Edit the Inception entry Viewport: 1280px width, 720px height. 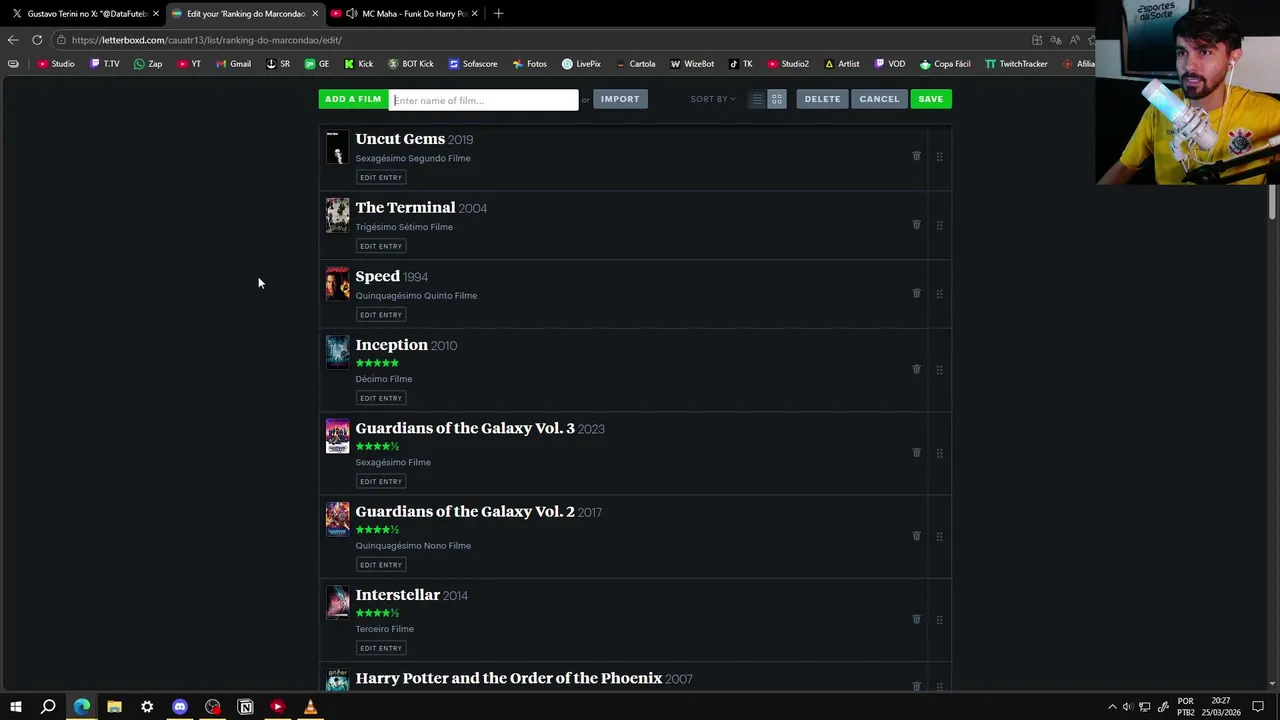(381, 398)
